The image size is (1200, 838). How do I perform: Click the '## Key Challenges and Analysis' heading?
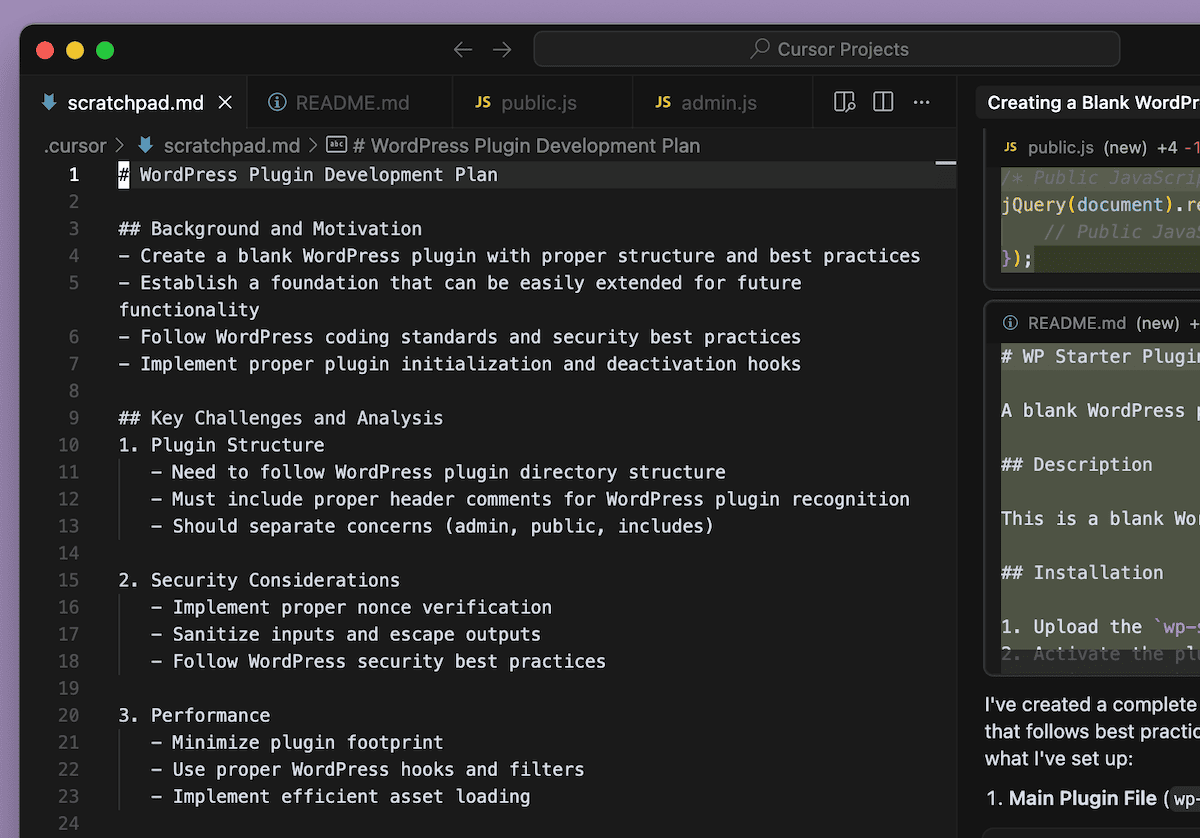(281, 418)
